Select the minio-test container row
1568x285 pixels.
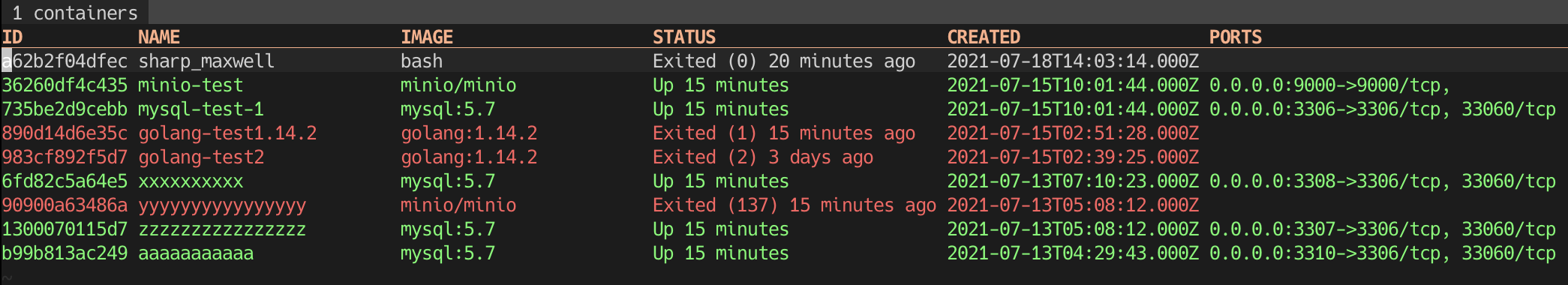784,85
